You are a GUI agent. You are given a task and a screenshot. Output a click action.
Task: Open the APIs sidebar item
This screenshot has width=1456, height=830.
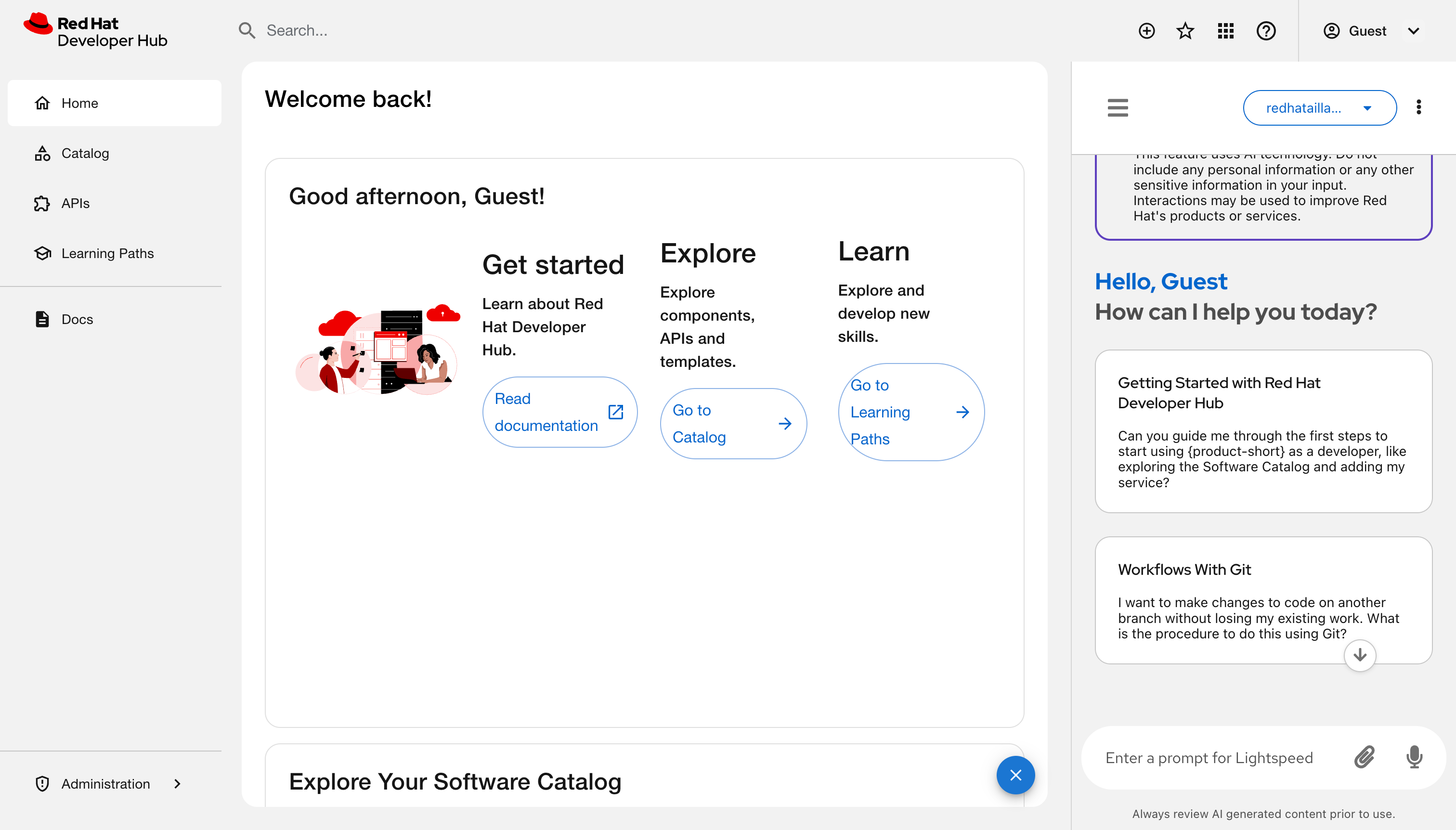(75, 204)
